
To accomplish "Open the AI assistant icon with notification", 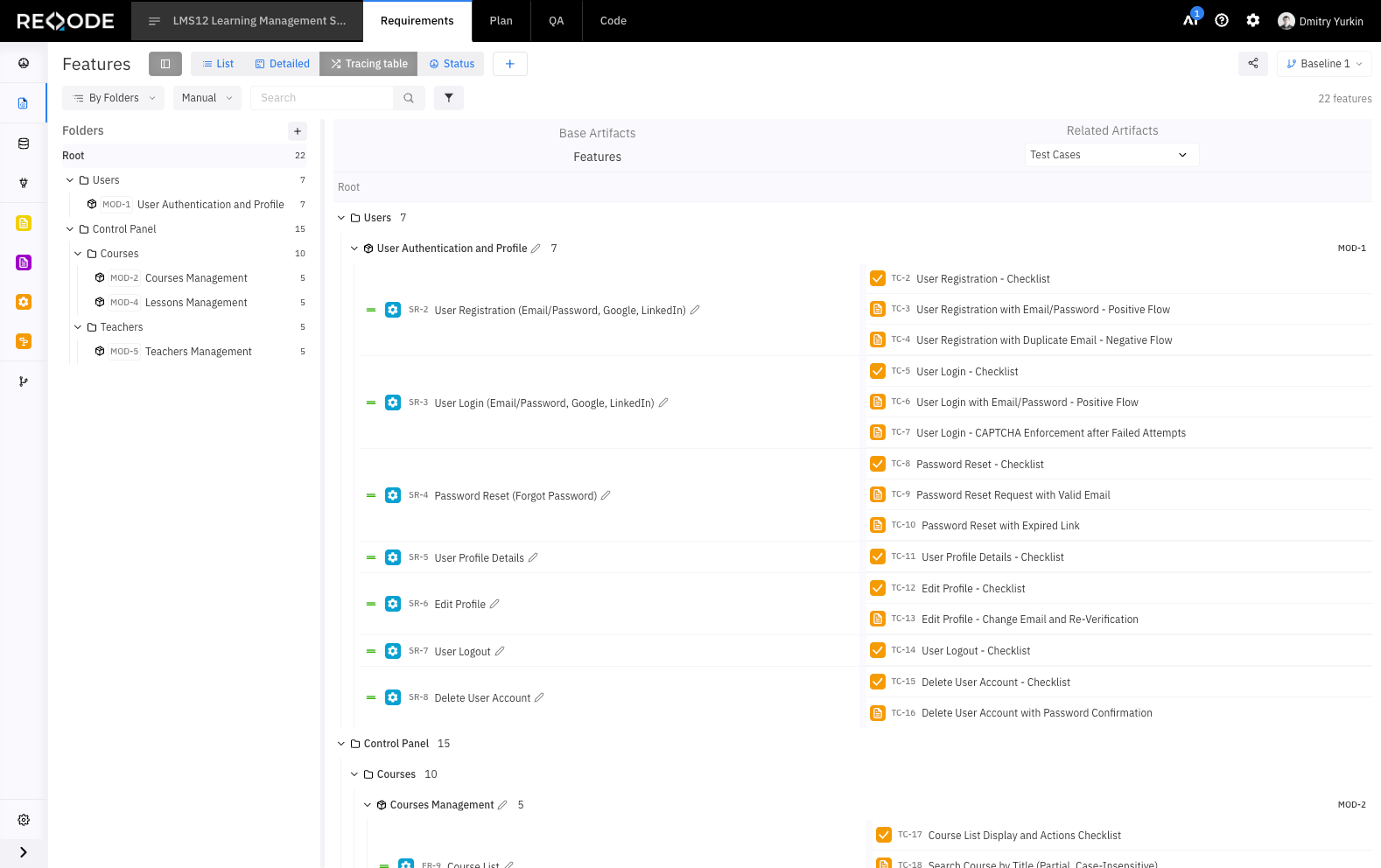I will (1191, 19).
